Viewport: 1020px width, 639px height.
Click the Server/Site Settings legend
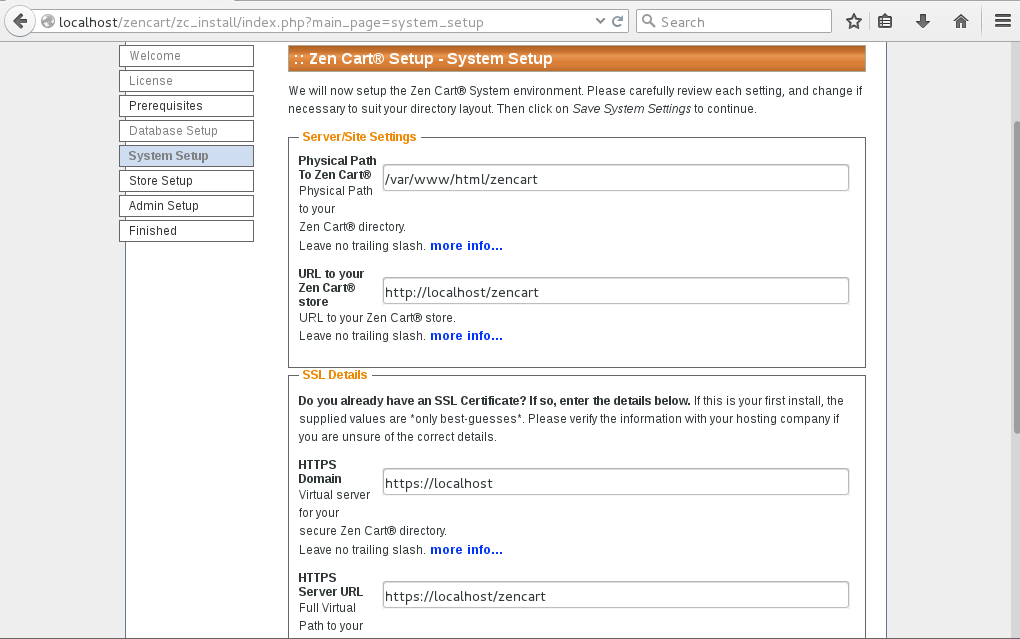(x=359, y=137)
